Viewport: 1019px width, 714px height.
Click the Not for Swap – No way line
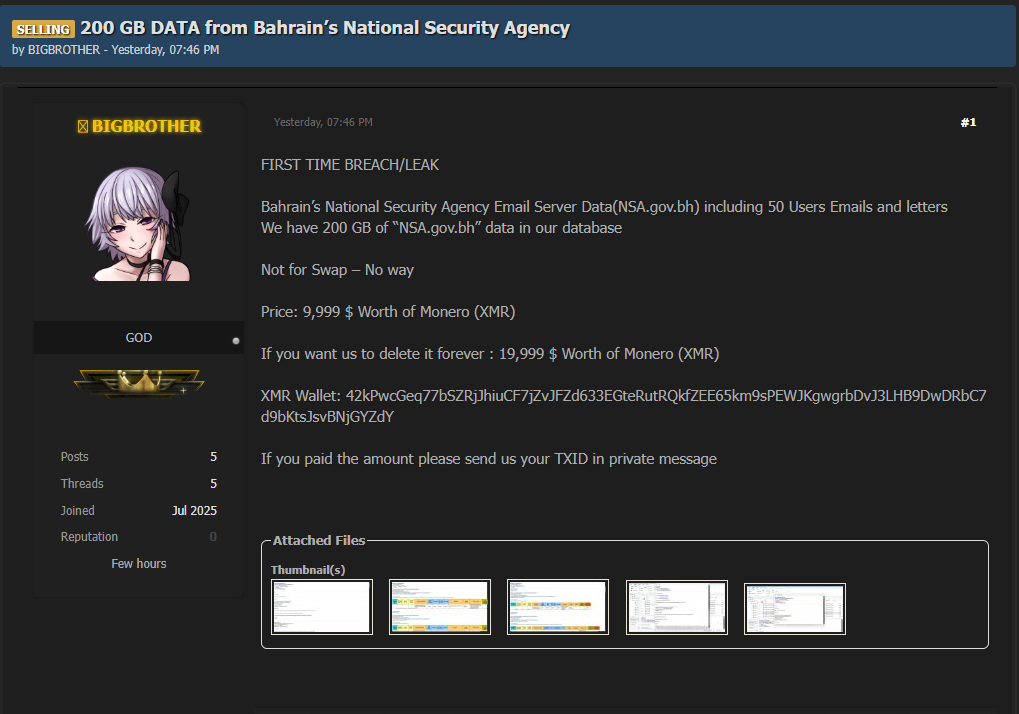coord(337,270)
